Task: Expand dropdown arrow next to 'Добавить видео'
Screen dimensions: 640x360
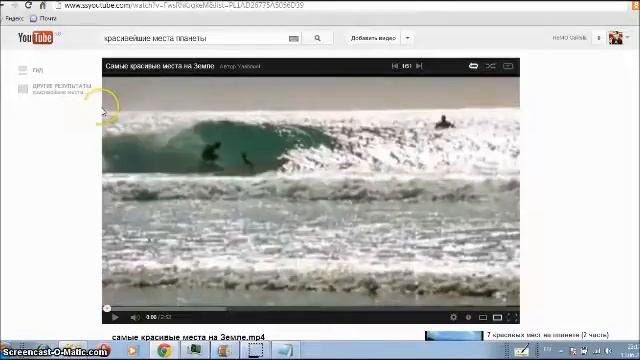Action: pyautogui.click(x=407, y=38)
